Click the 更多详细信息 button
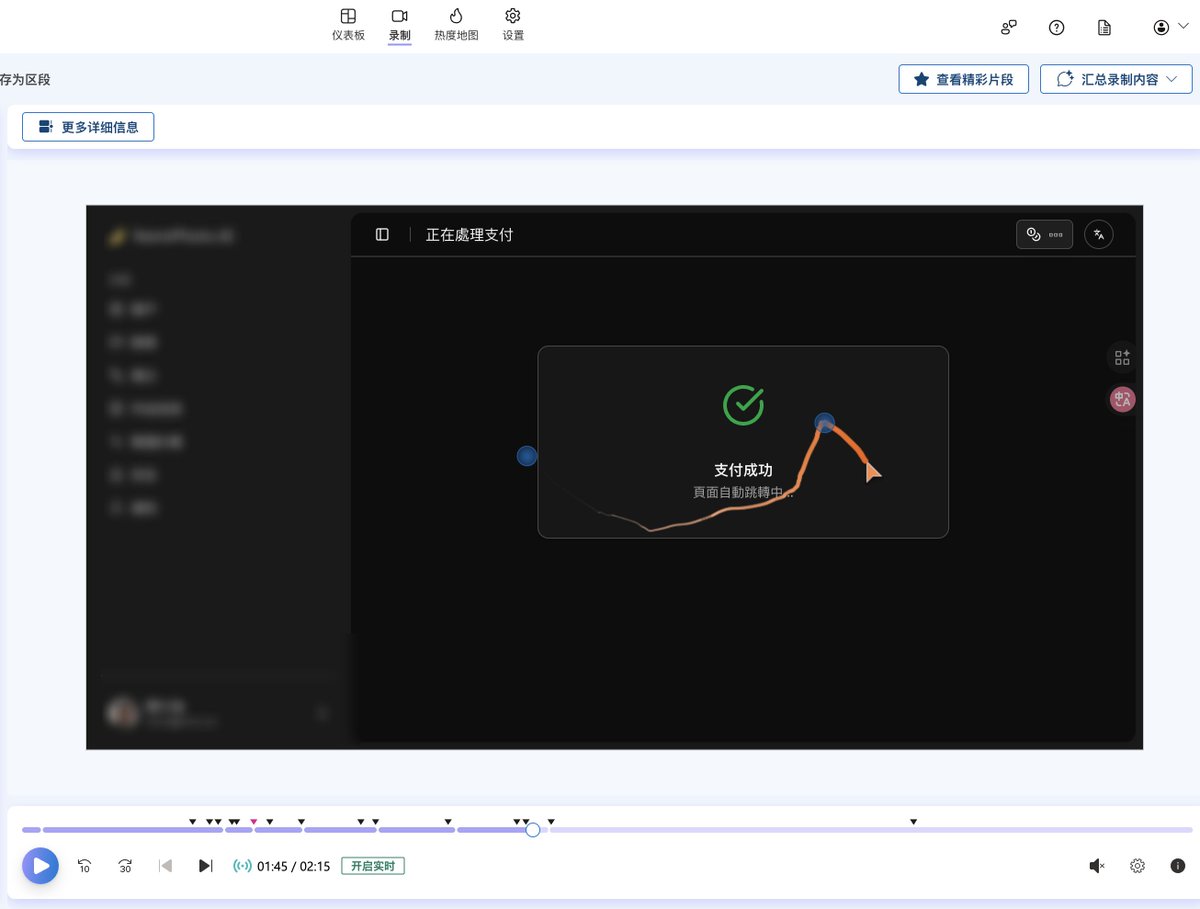The width and height of the screenshot is (1200, 909). tap(88, 126)
